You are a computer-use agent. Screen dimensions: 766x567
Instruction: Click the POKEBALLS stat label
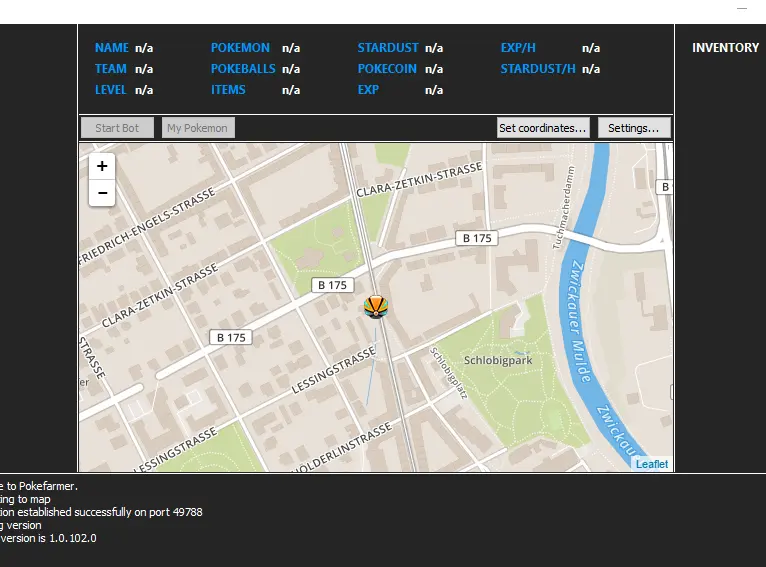tap(241, 69)
